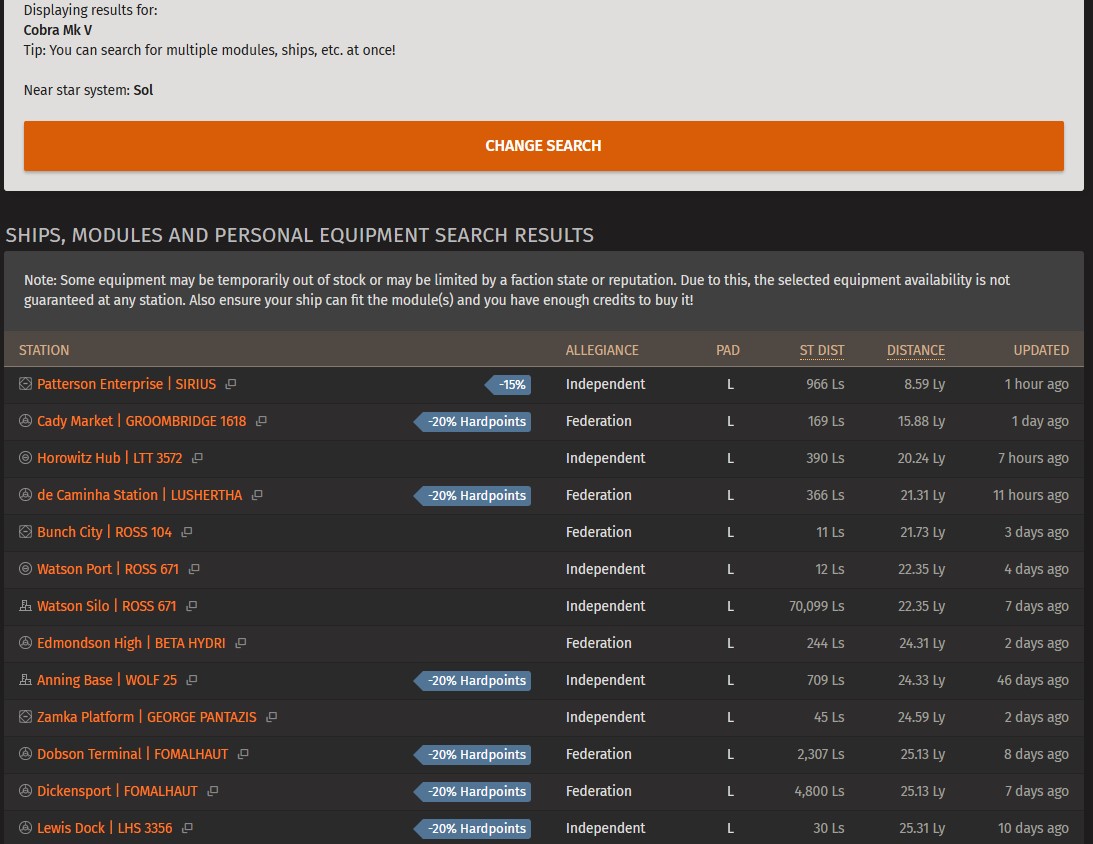
Task: Open de Caminha Station | LUSHERTHA link
Action: tap(139, 495)
